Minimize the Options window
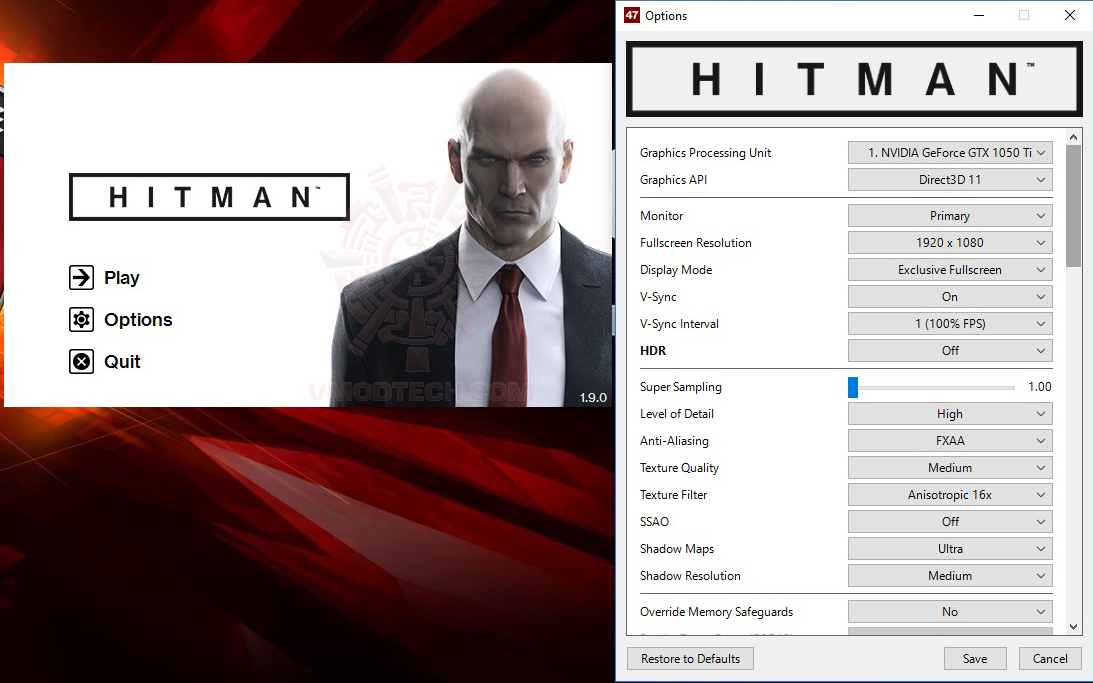 [x=979, y=15]
